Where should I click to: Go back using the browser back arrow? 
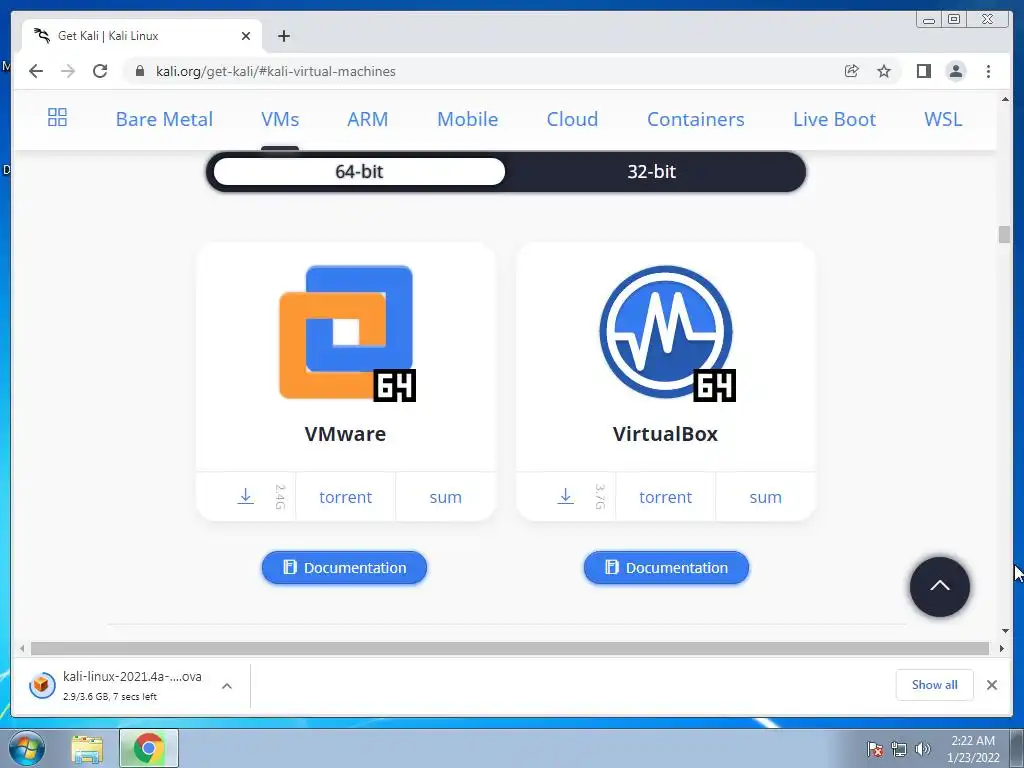point(36,71)
